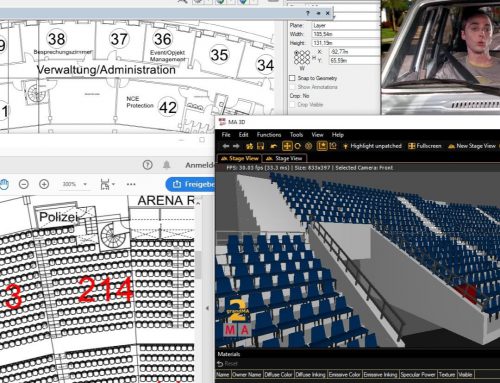Open notifications bell in PDF viewer
500x383 pixels.
pyautogui.click(x=167, y=165)
